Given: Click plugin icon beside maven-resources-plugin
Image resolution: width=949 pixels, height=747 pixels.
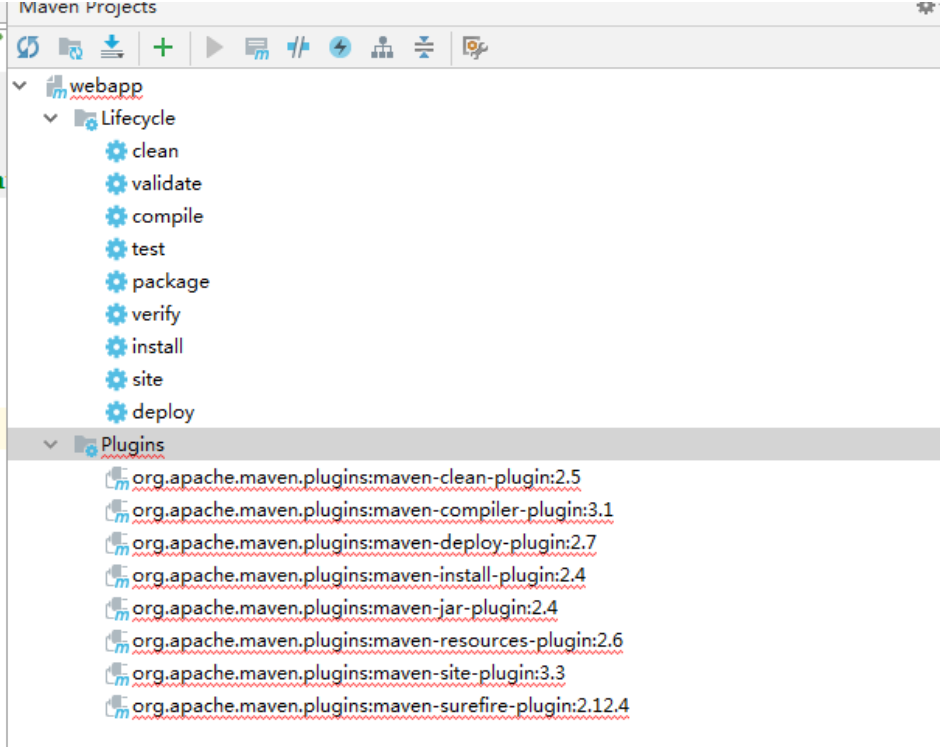Looking at the screenshot, I should [117, 641].
